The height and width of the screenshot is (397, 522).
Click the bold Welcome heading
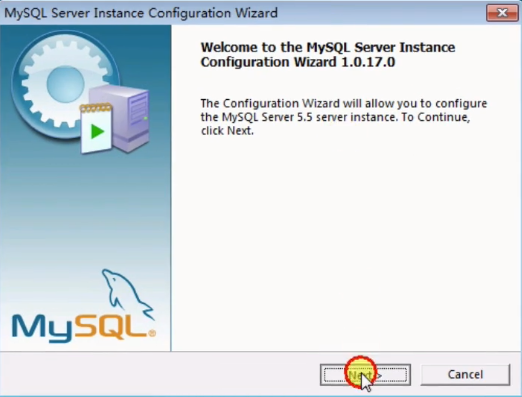(x=328, y=55)
